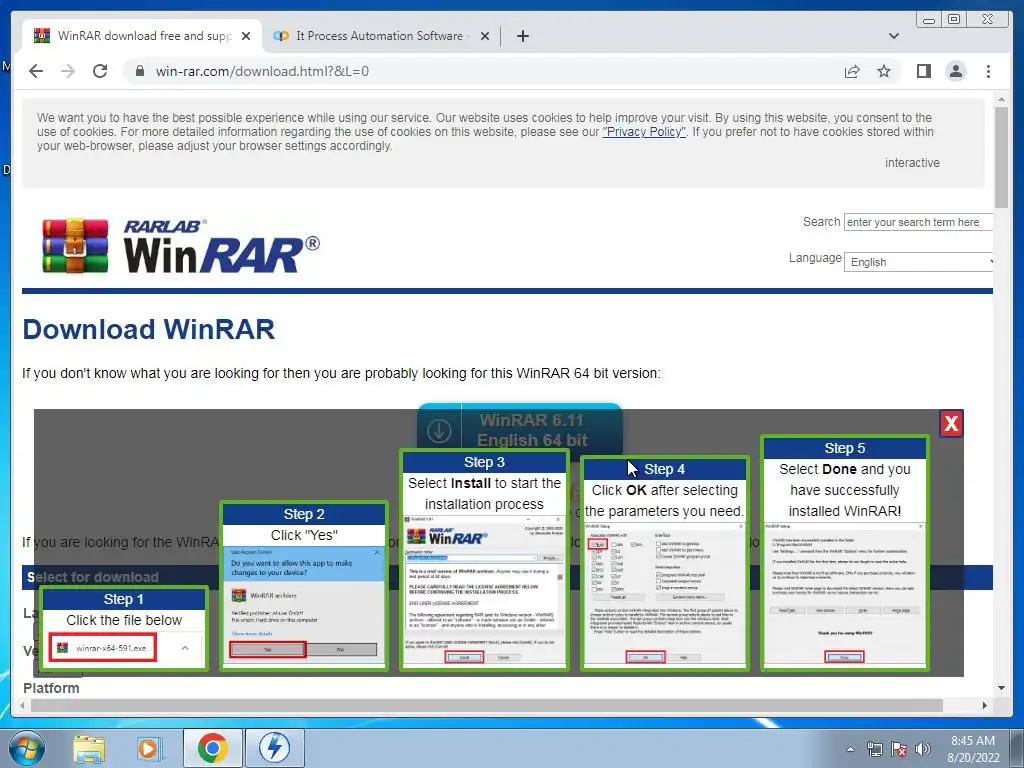
Task: Open the Action Center flag icon
Action: click(x=899, y=749)
